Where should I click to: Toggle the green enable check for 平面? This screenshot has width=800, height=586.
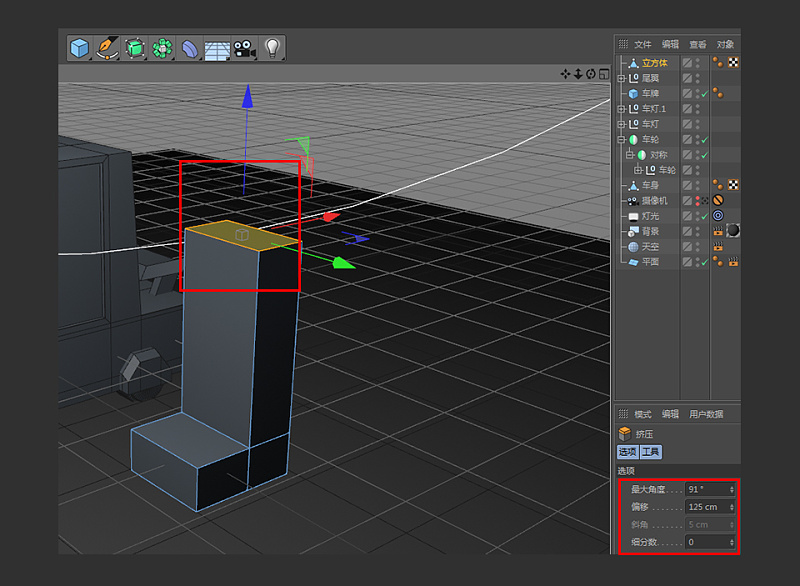click(705, 262)
